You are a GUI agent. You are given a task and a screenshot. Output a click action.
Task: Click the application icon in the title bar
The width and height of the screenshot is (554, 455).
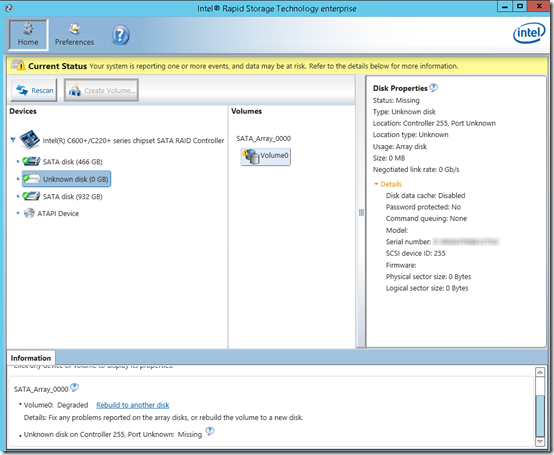[x=8, y=8]
